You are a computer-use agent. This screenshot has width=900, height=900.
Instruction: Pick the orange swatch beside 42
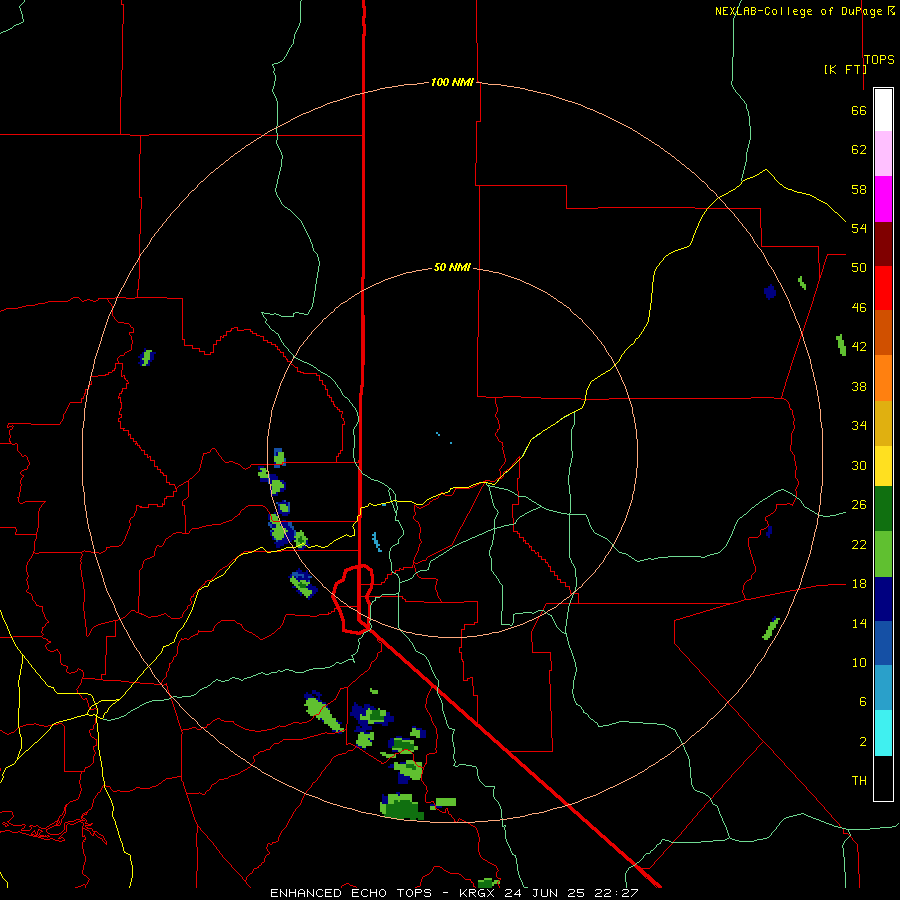tap(883, 378)
